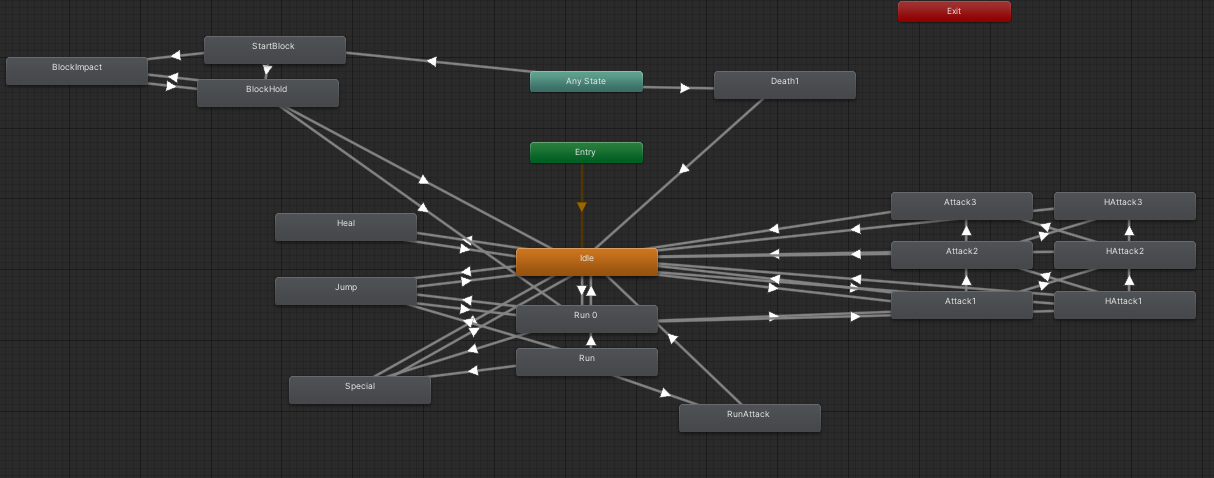Viewport: 1214px width, 478px height.
Task: Select the orange Idle default state
Action: click(586, 261)
